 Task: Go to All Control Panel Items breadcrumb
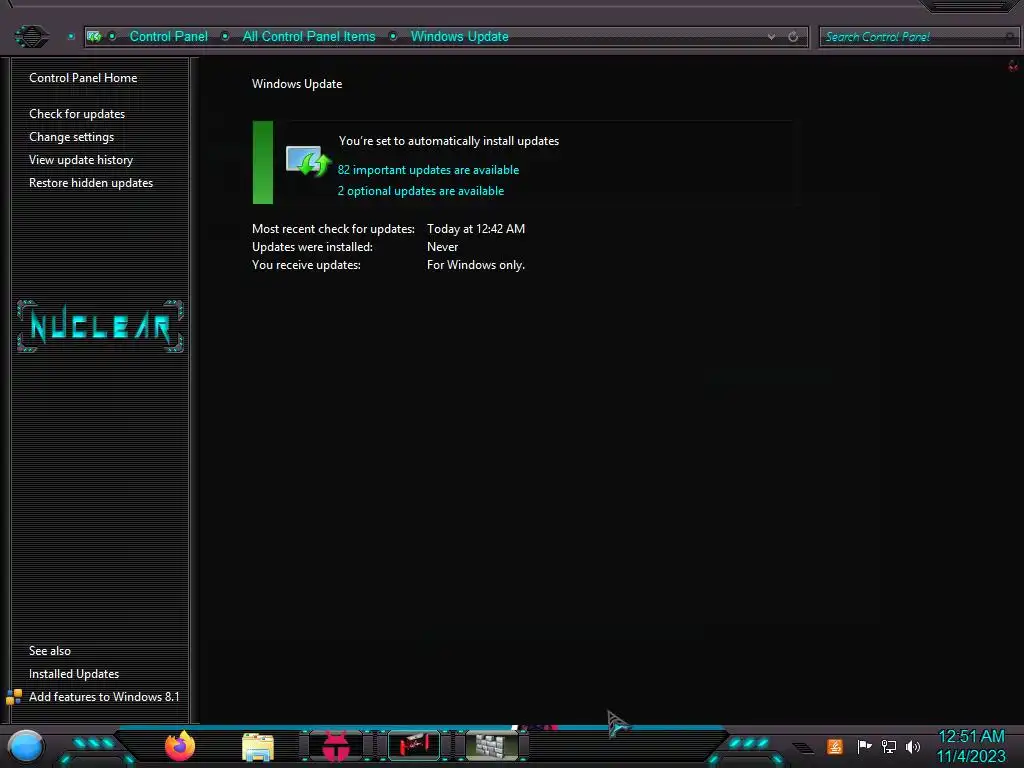click(x=309, y=37)
